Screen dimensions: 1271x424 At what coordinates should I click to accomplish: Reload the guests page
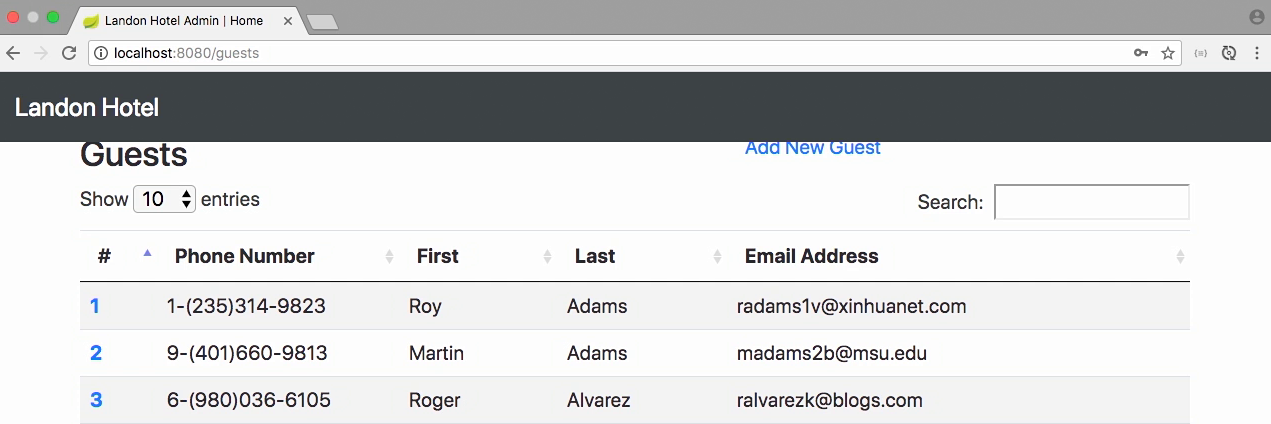69,53
